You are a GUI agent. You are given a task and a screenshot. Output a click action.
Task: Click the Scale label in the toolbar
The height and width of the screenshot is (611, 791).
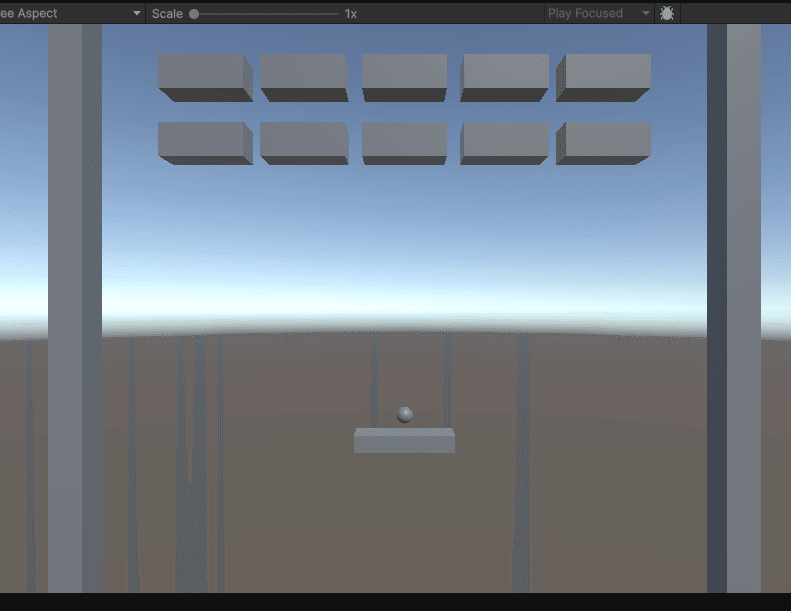coord(167,14)
